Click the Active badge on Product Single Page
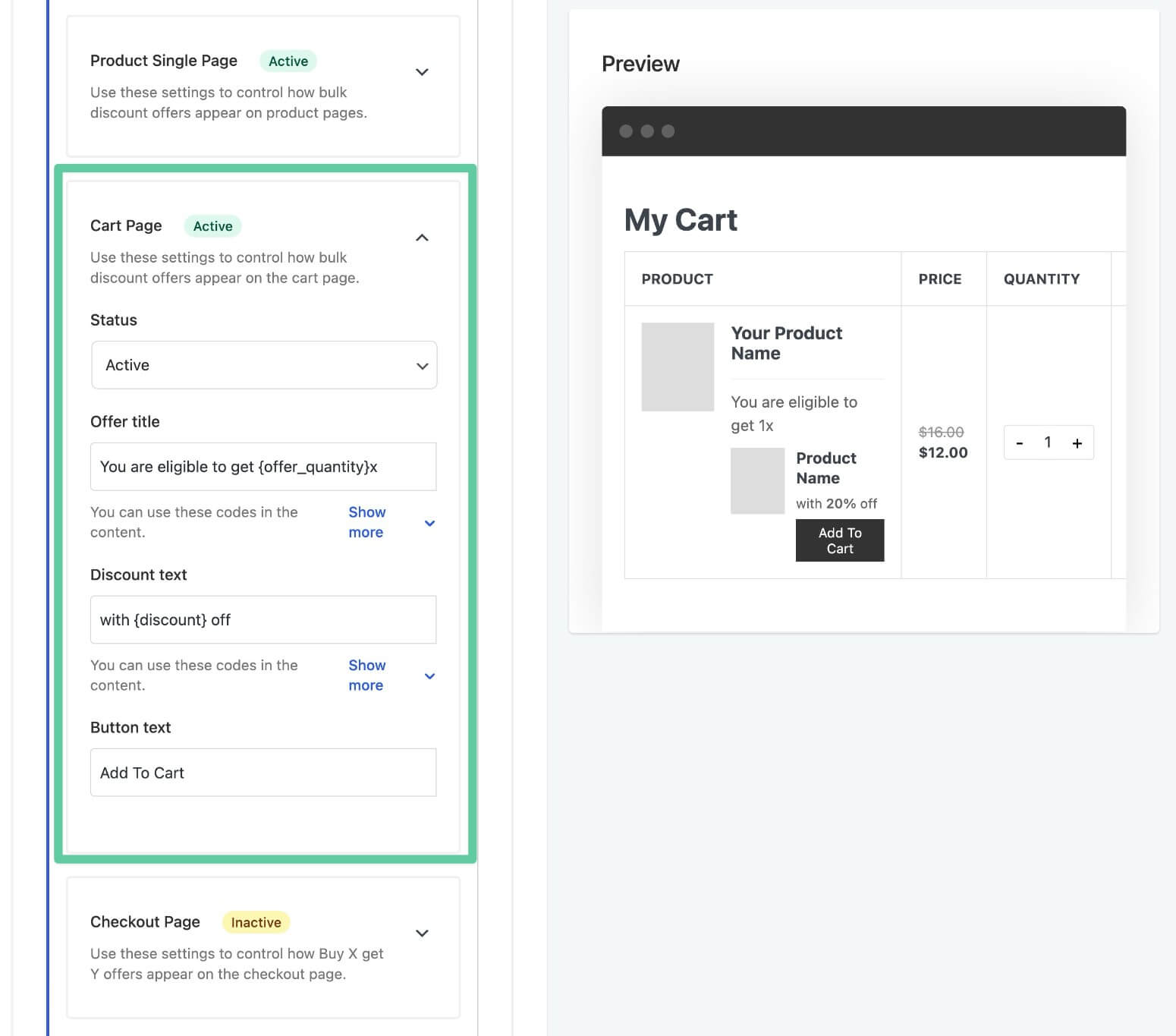Viewport: 1176px width, 1036px height. (288, 61)
